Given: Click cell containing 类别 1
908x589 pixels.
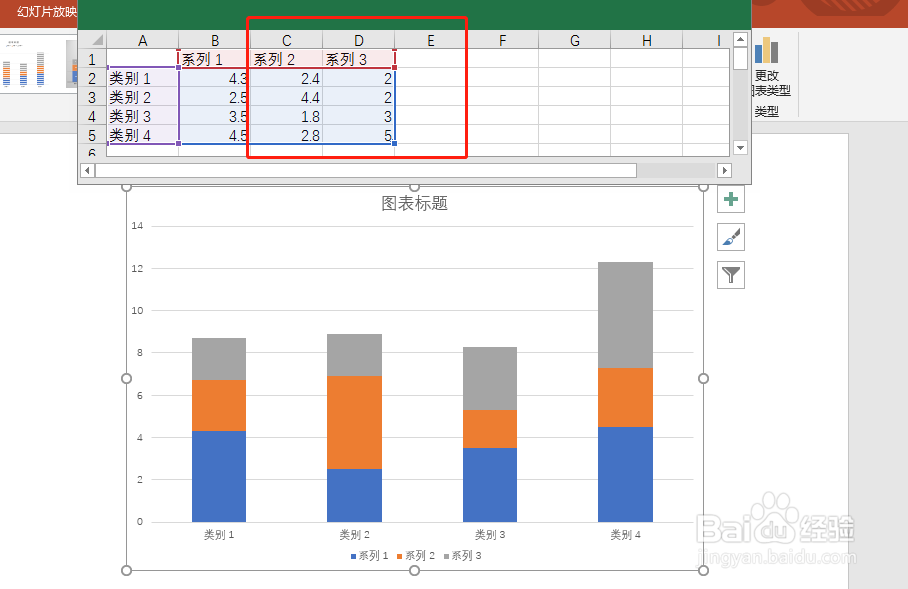Looking at the screenshot, I should pyautogui.click(x=142, y=78).
